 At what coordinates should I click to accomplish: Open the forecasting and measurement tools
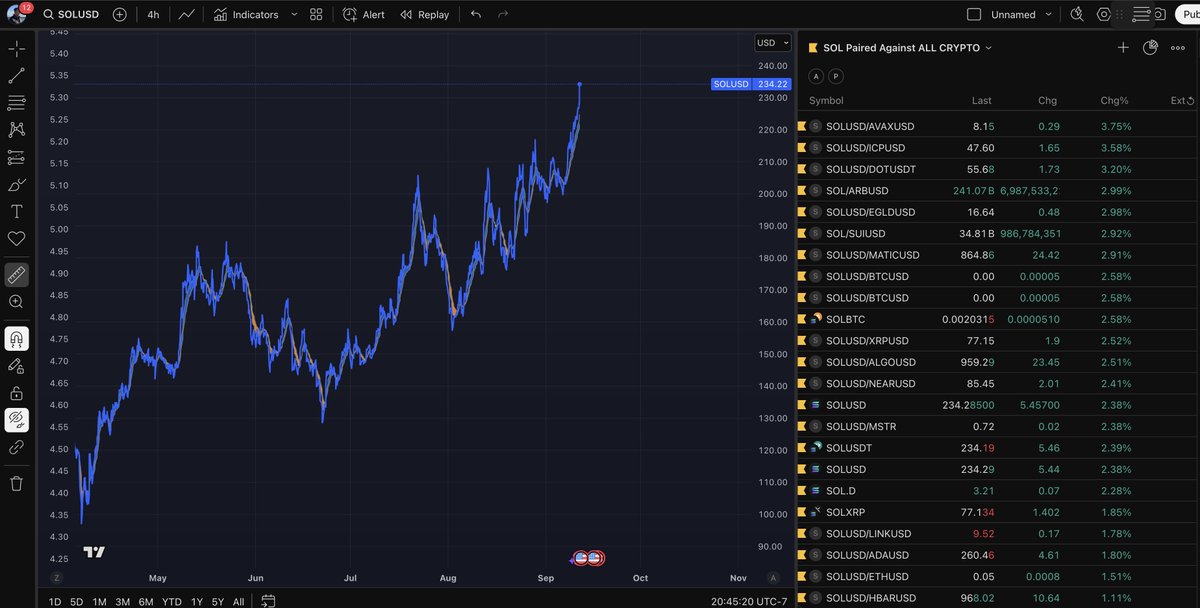pos(17,157)
